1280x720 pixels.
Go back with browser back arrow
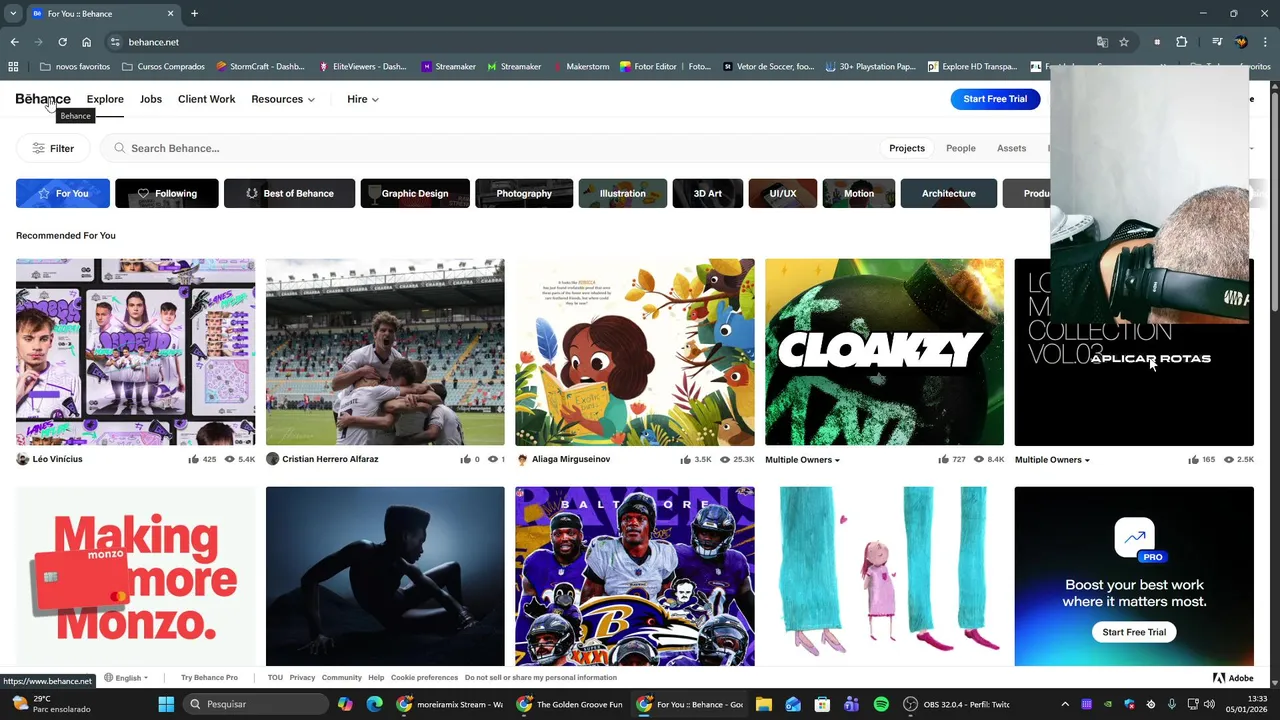[14, 42]
